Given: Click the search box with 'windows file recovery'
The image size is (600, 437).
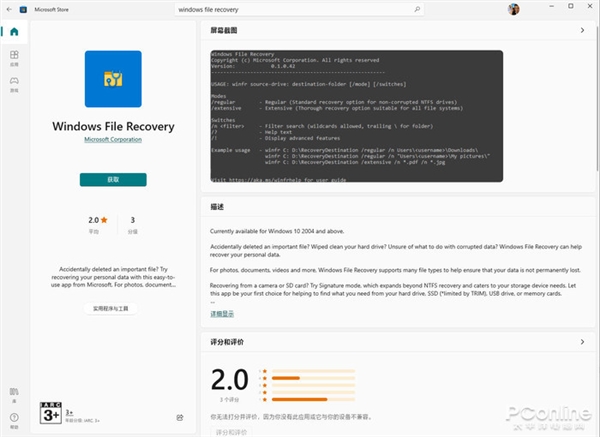Looking at the screenshot, I should pos(299,10).
